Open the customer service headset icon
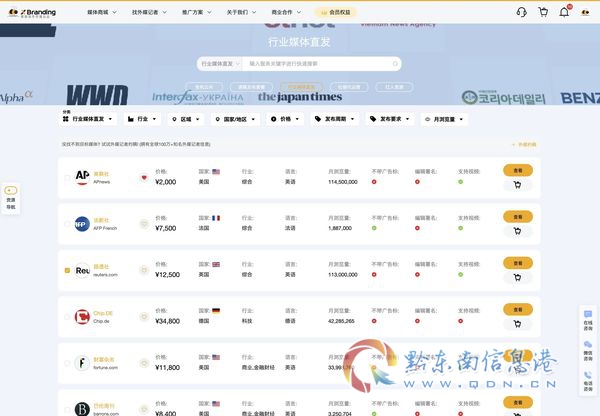 click(x=522, y=12)
